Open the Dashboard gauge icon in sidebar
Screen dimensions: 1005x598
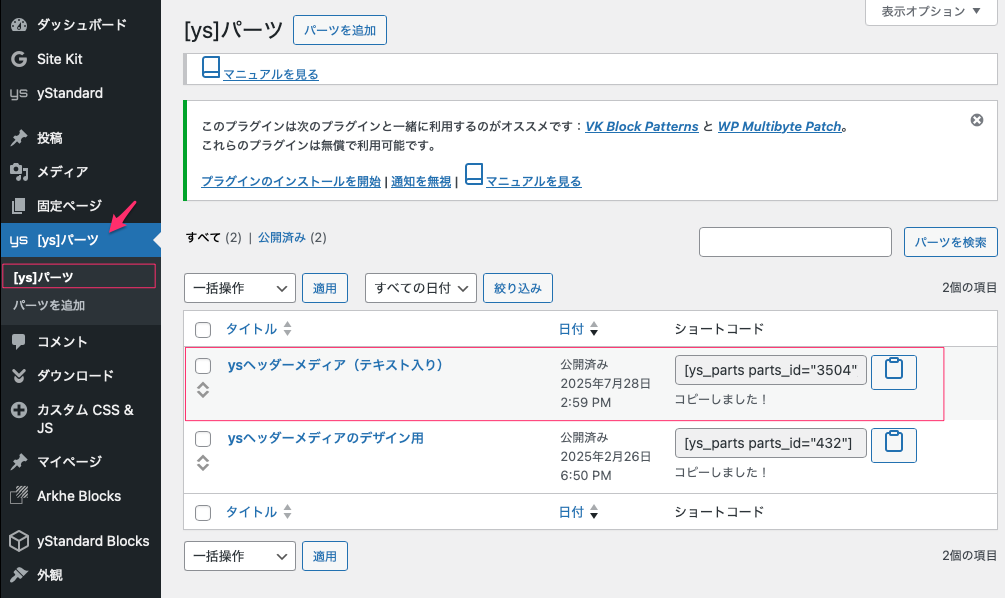pos(18,24)
